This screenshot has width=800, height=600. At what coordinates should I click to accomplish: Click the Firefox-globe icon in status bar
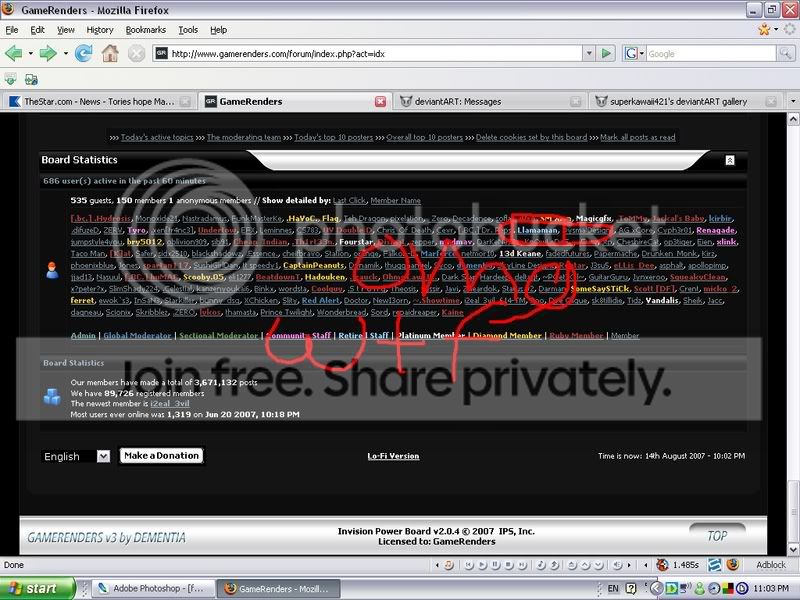point(733,564)
